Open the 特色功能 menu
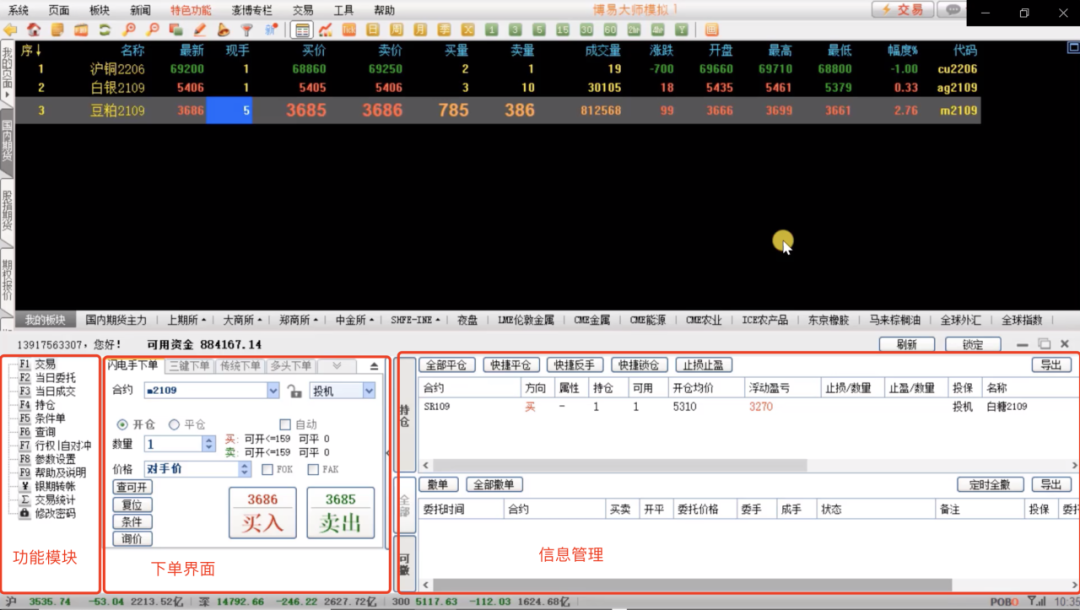 (190, 10)
